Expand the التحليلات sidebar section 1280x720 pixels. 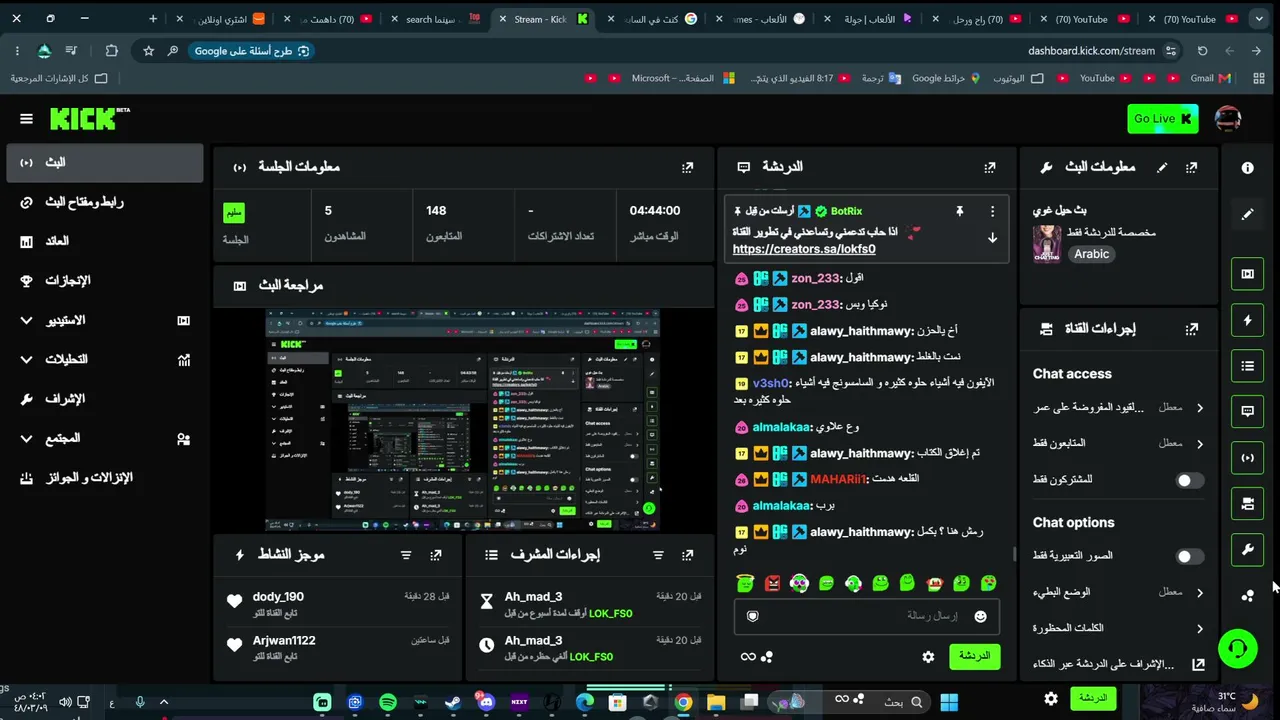point(104,360)
